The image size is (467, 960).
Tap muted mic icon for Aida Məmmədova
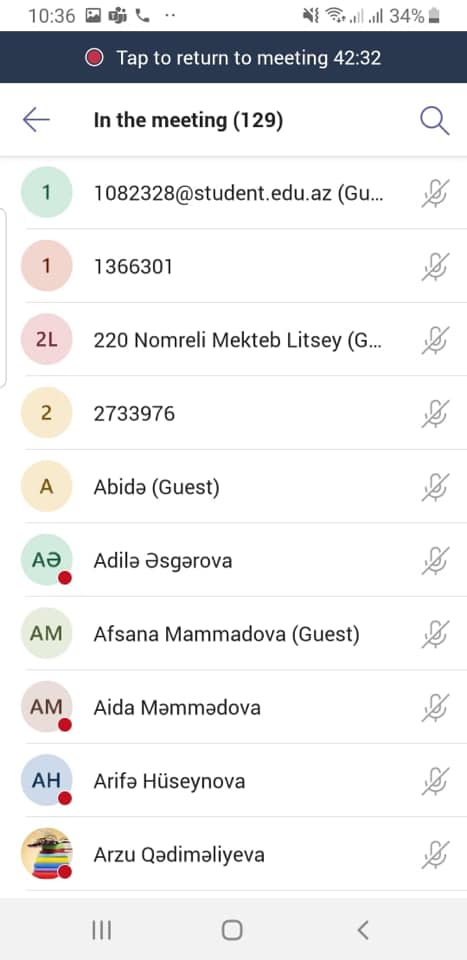[436, 707]
